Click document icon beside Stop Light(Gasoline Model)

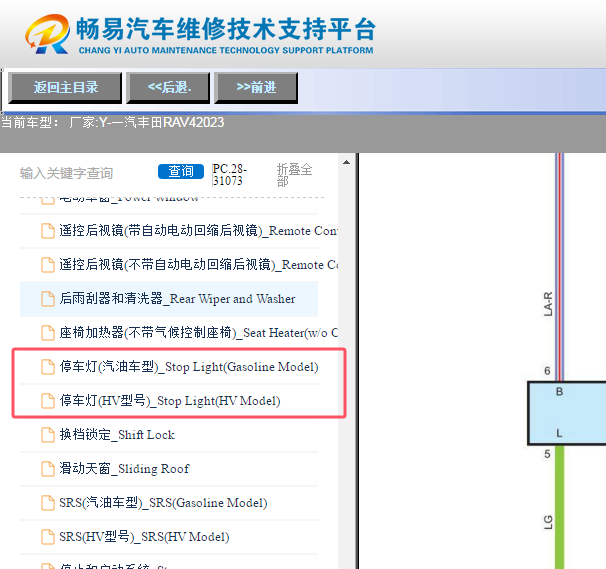click(x=48, y=367)
